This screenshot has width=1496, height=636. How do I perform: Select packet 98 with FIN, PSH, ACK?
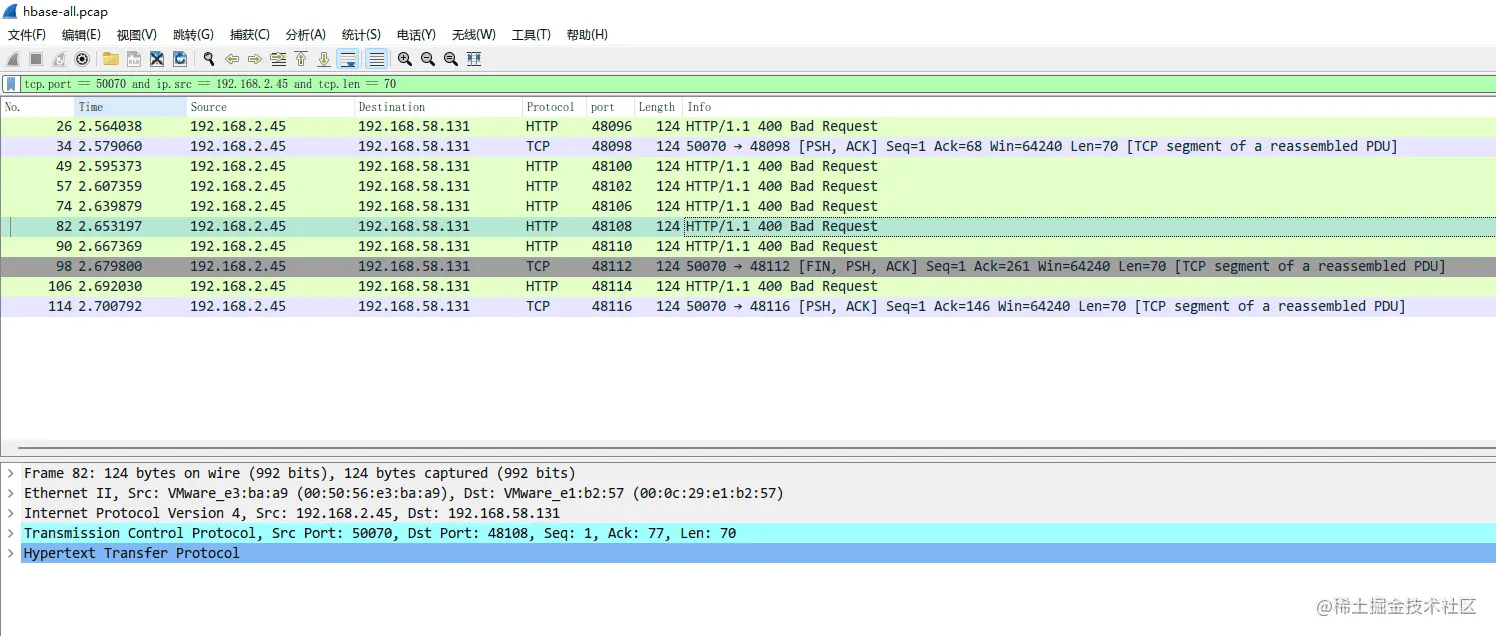748,267
